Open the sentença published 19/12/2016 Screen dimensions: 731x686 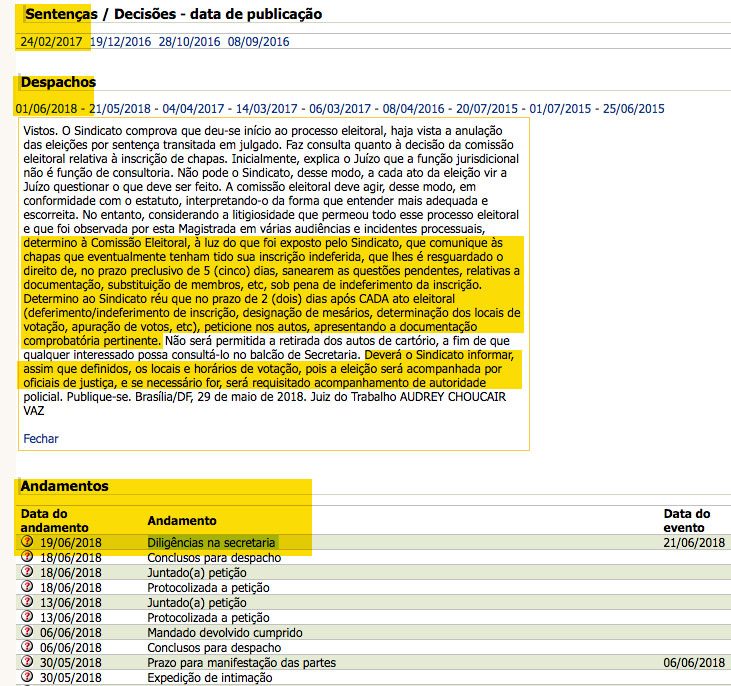[x=120, y=42]
